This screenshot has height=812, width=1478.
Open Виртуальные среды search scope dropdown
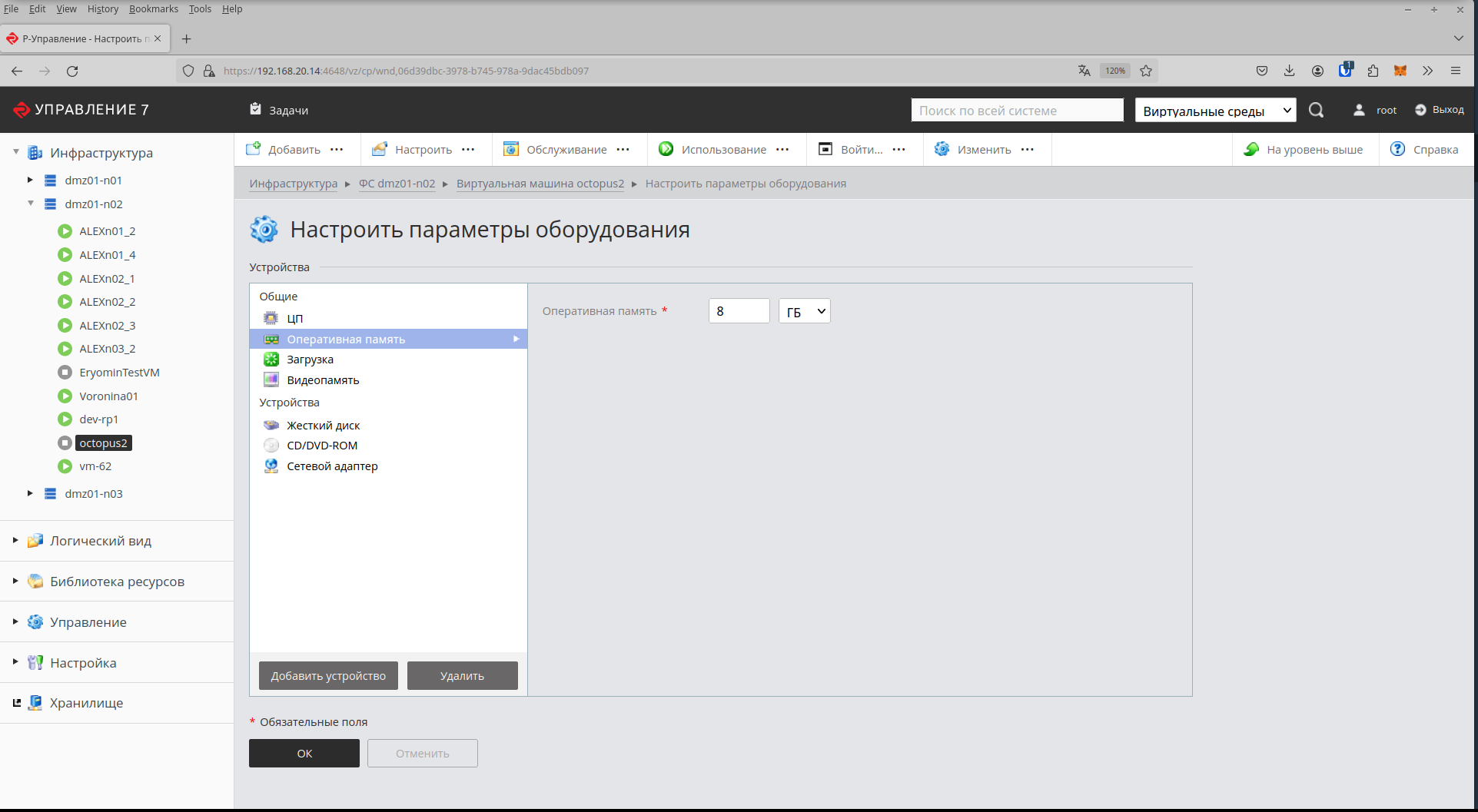pos(1215,110)
